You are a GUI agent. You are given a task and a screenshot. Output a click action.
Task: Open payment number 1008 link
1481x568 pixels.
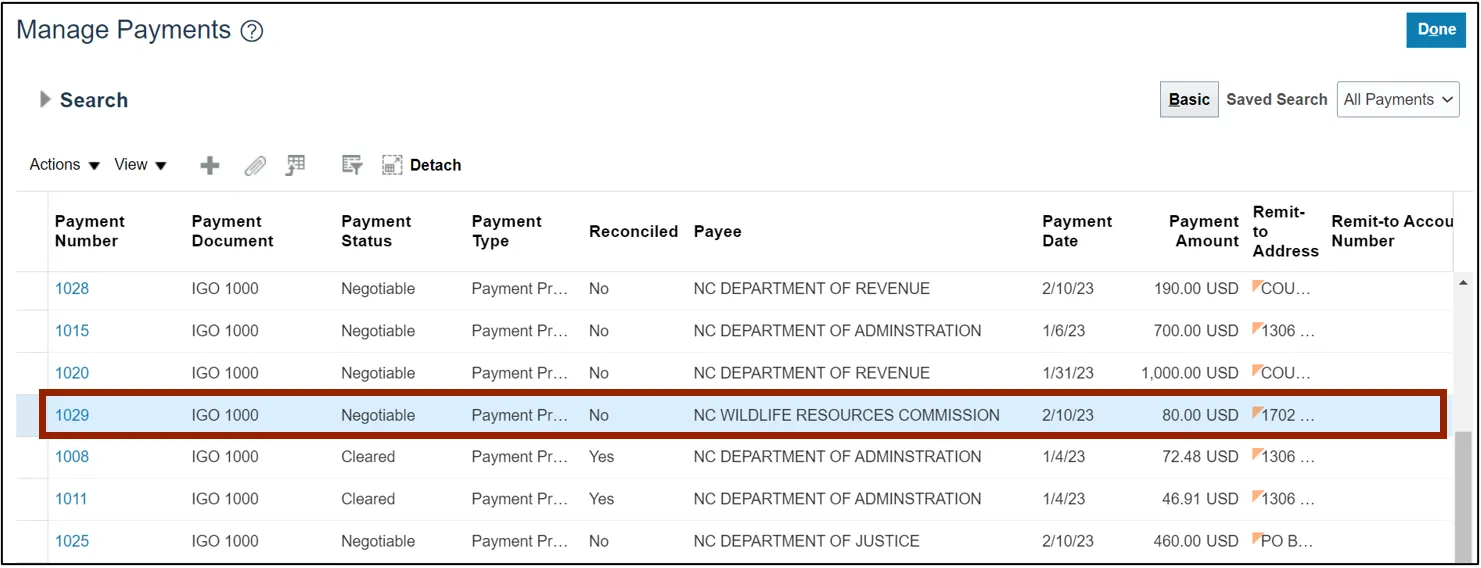[72, 457]
